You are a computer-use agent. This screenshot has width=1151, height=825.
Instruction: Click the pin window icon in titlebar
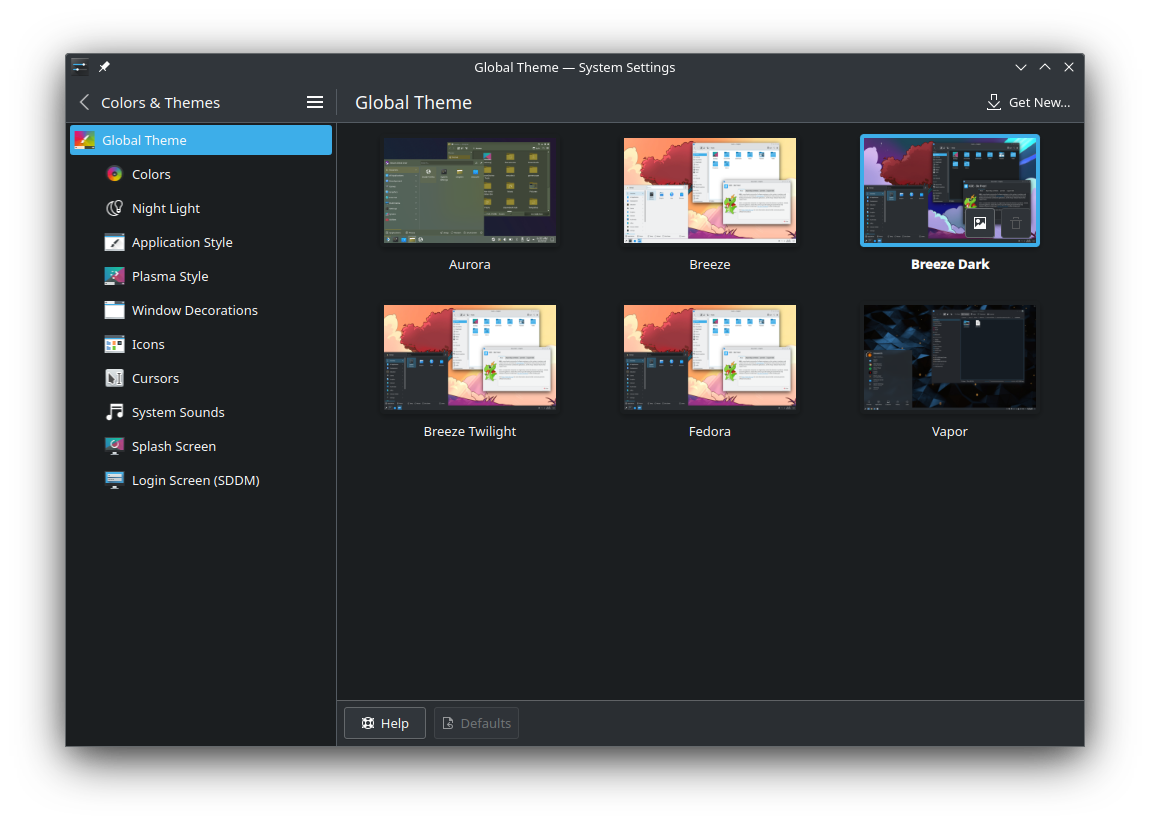click(x=104, y=67)
